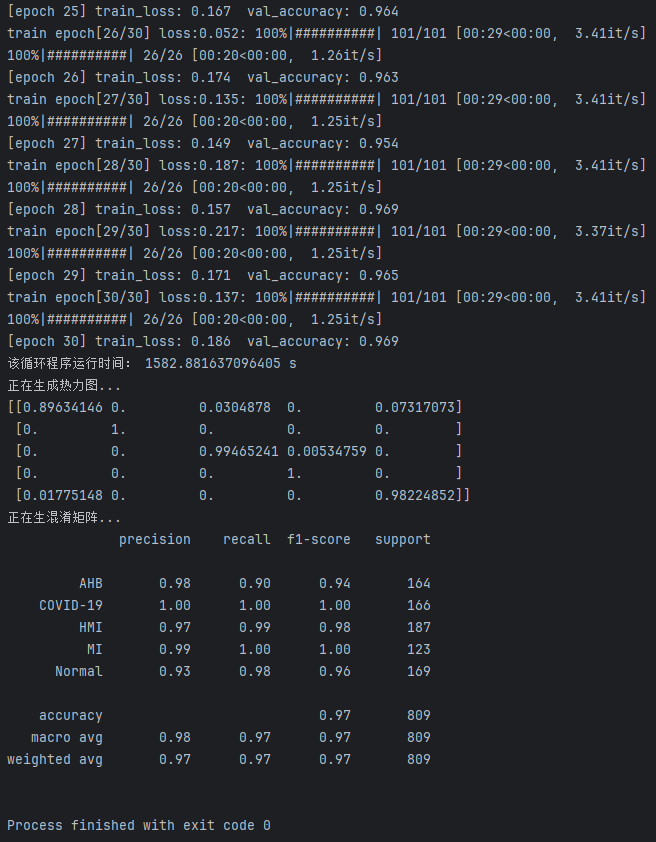656x842 pixels.
Task: Click the 'AHB' class row label
Action: pos(90,583)
